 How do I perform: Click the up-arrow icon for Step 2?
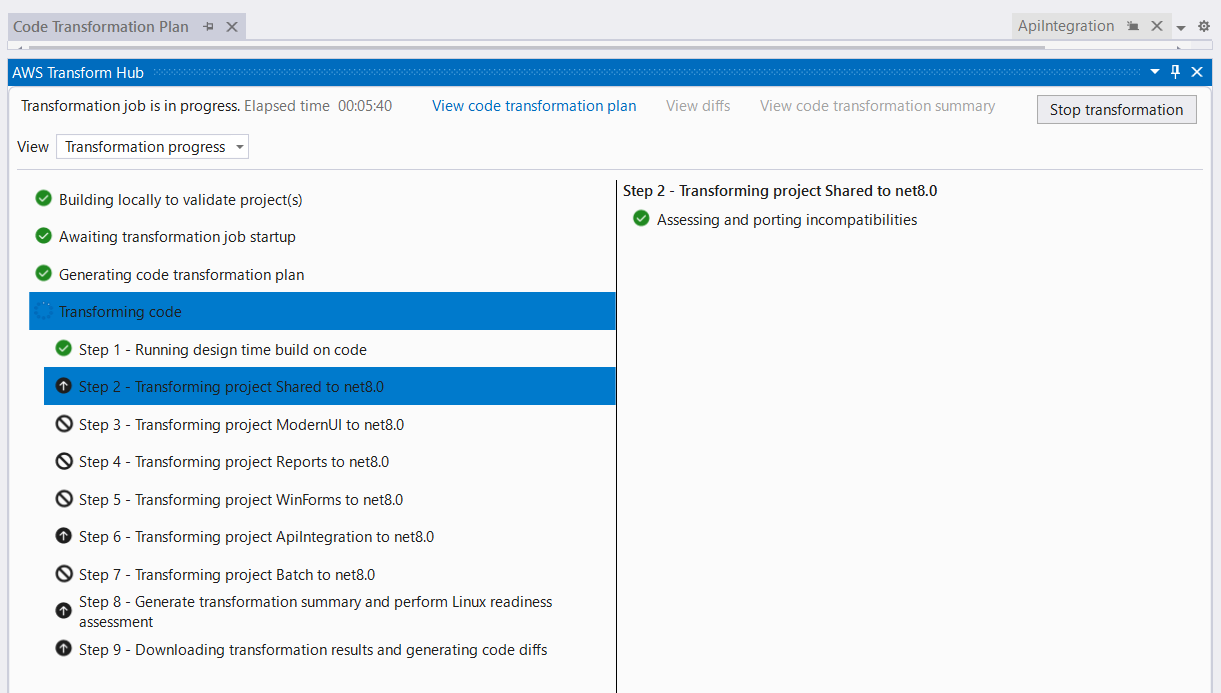tap(64, 386)
